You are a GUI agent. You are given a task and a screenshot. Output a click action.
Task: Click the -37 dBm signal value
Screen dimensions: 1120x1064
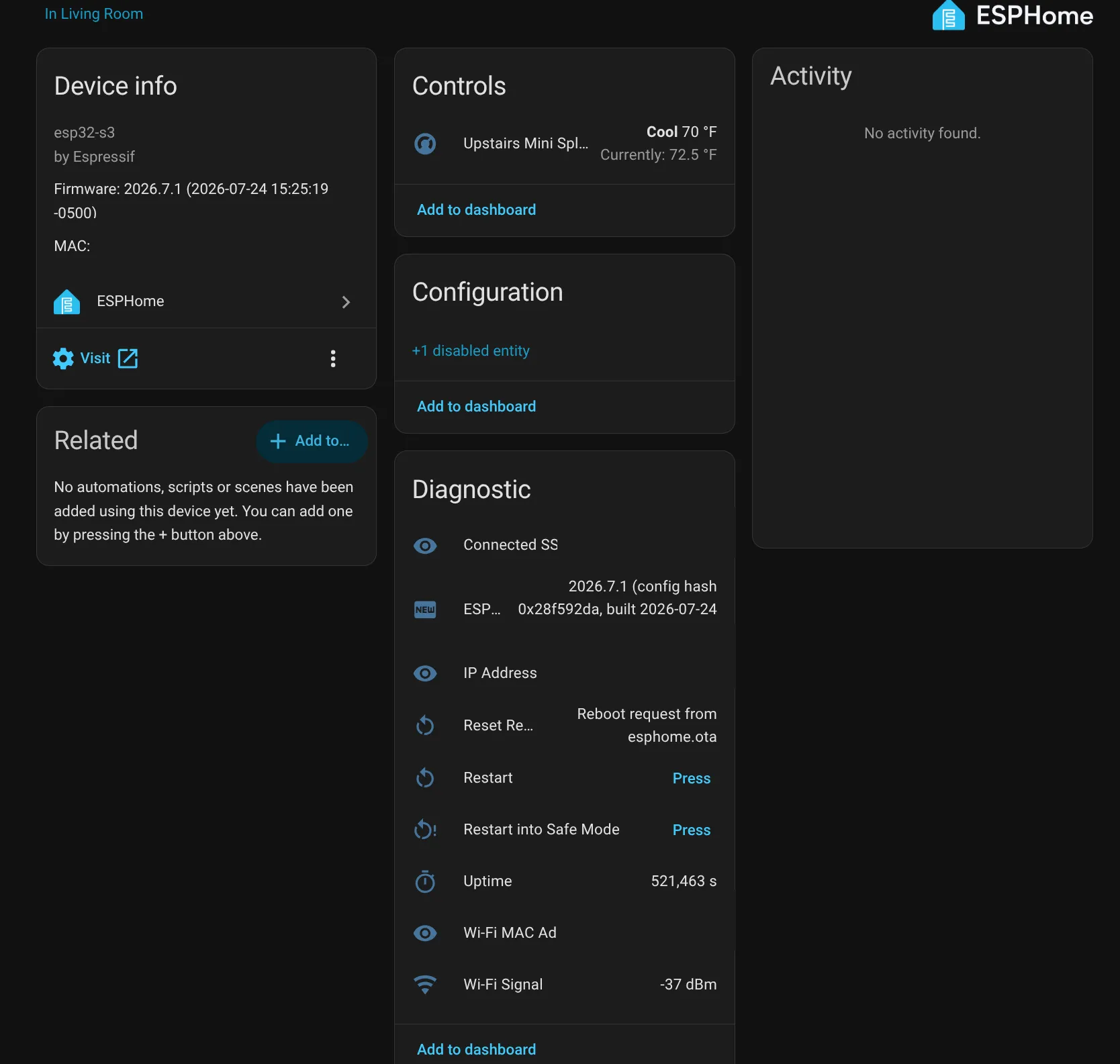pyautogui.click(x=688, y=985)
